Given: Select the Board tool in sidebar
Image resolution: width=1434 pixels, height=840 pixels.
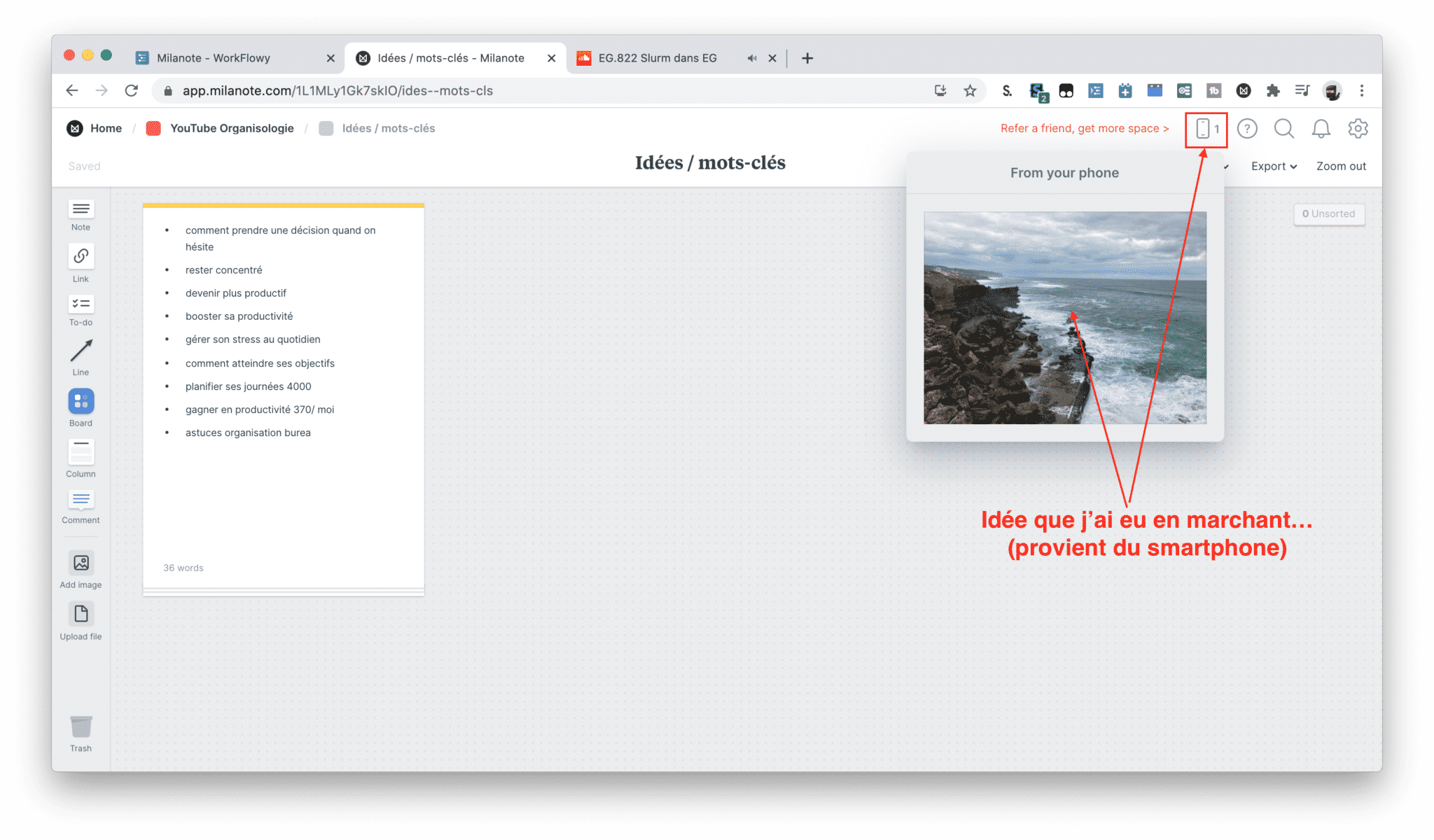Looking at the screenshot, I should [81, 408].
